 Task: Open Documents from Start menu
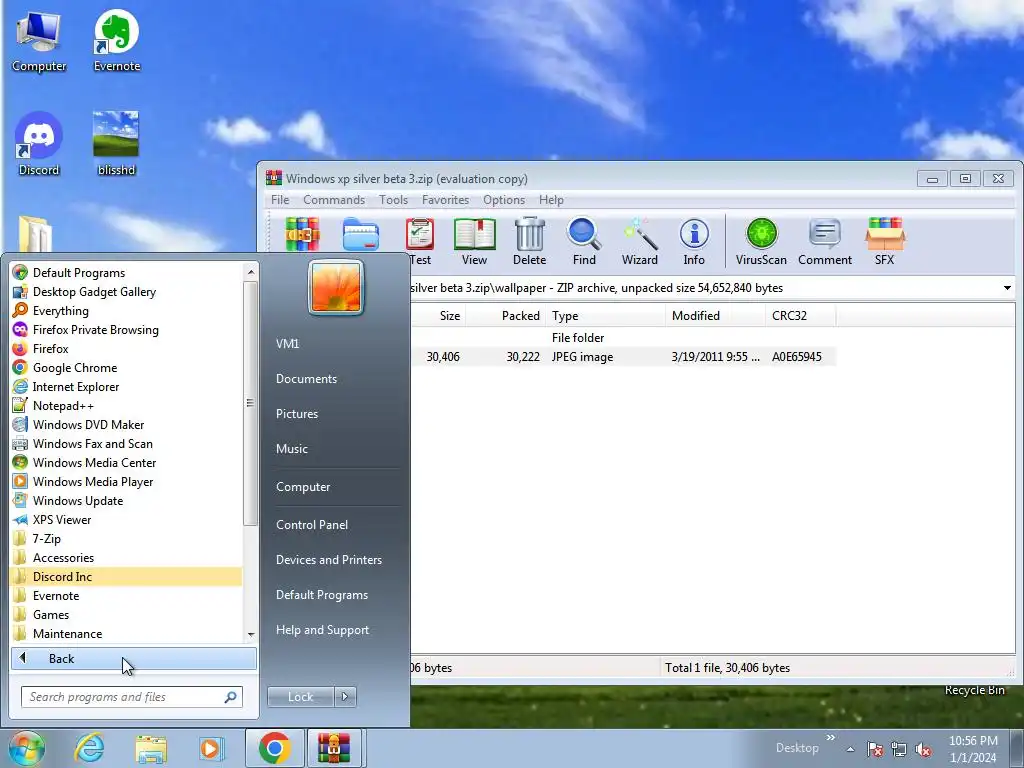tap(306, 379)
